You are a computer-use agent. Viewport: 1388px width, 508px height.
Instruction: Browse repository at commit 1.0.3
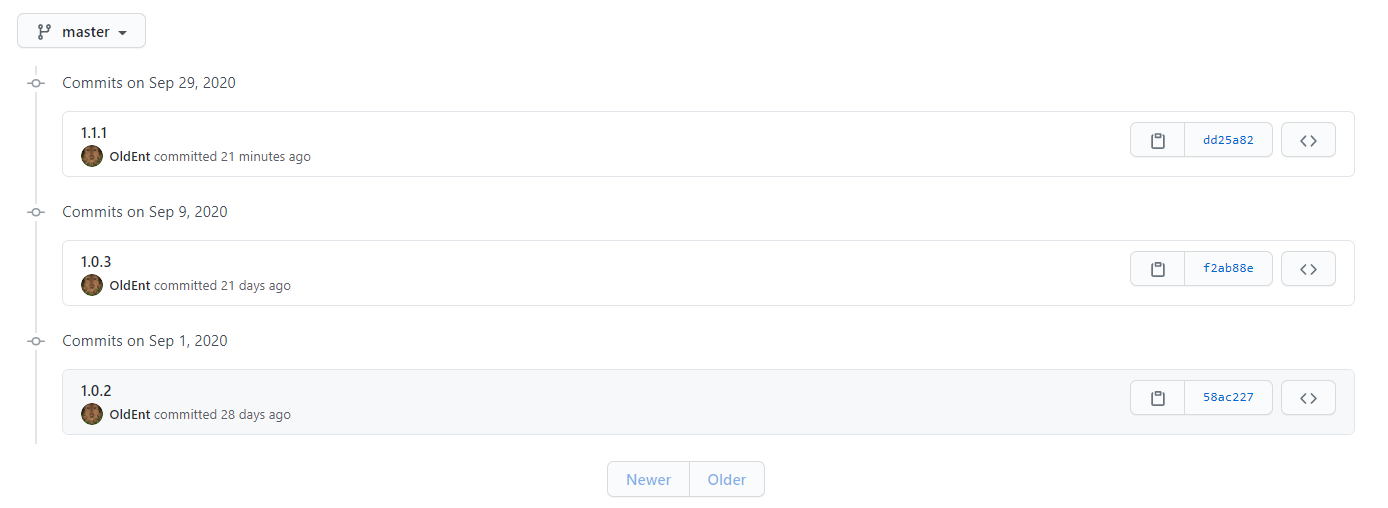1308,269
